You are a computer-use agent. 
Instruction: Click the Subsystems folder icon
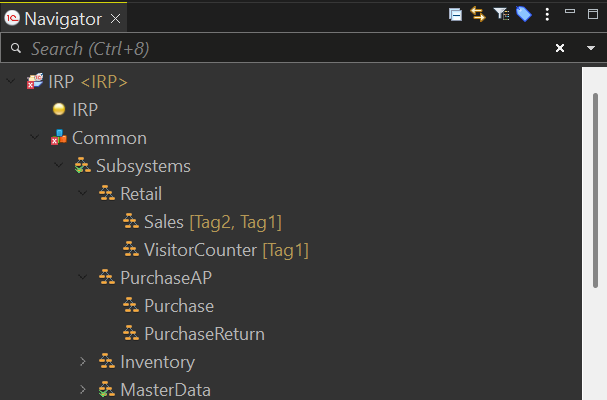click(82, 166)
